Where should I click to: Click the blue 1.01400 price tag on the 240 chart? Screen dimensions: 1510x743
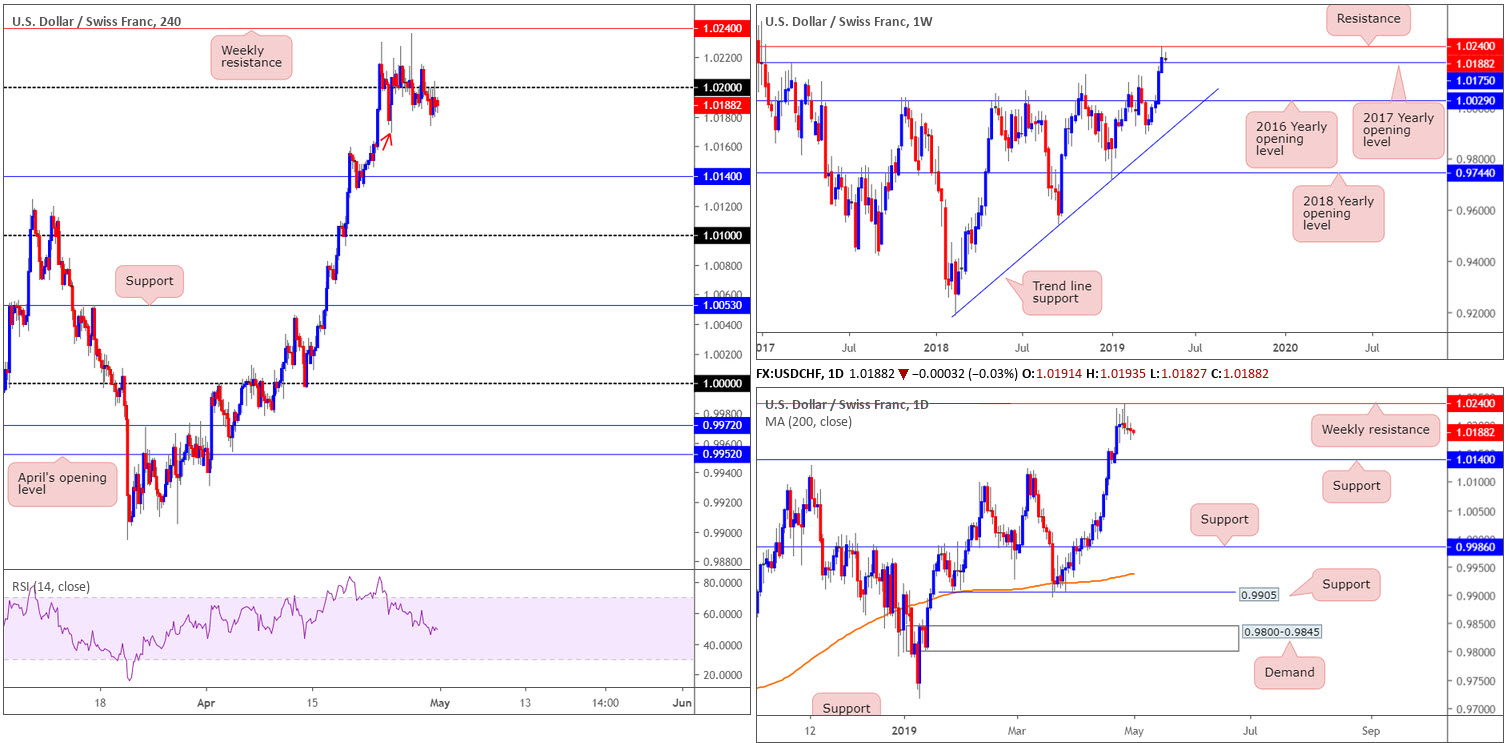721,177
